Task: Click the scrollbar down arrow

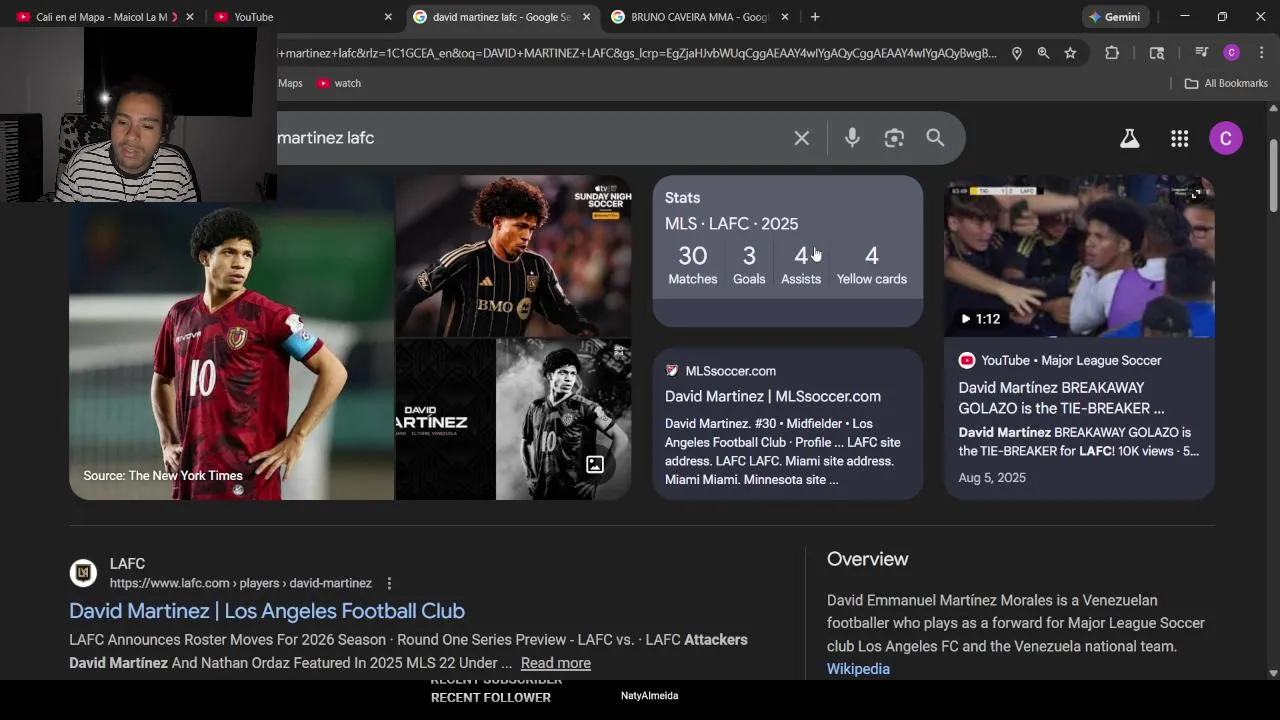Action: click(1273, 673)
